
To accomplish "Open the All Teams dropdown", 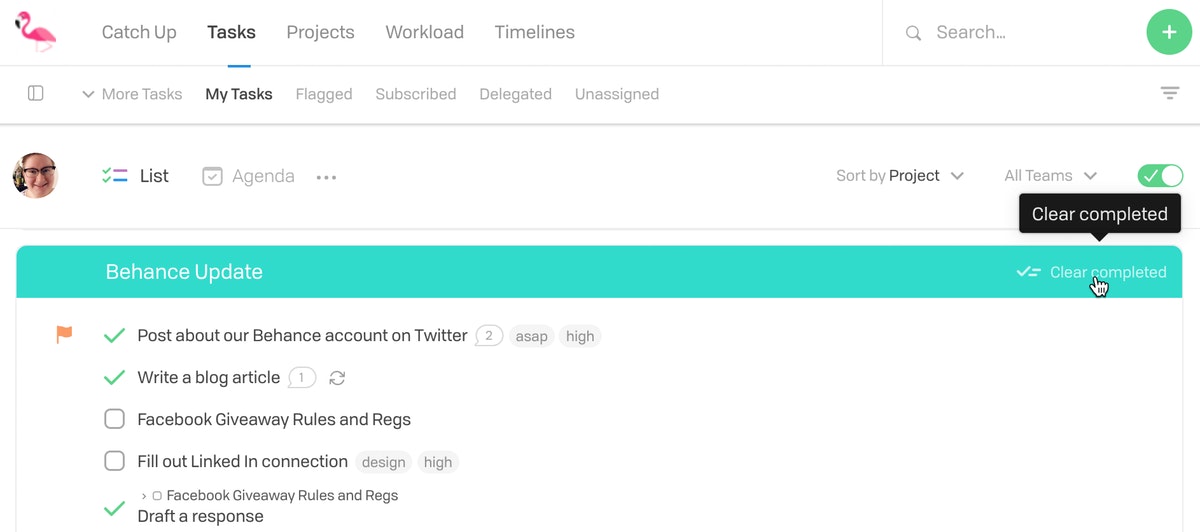I will [x=1050, y=176].
